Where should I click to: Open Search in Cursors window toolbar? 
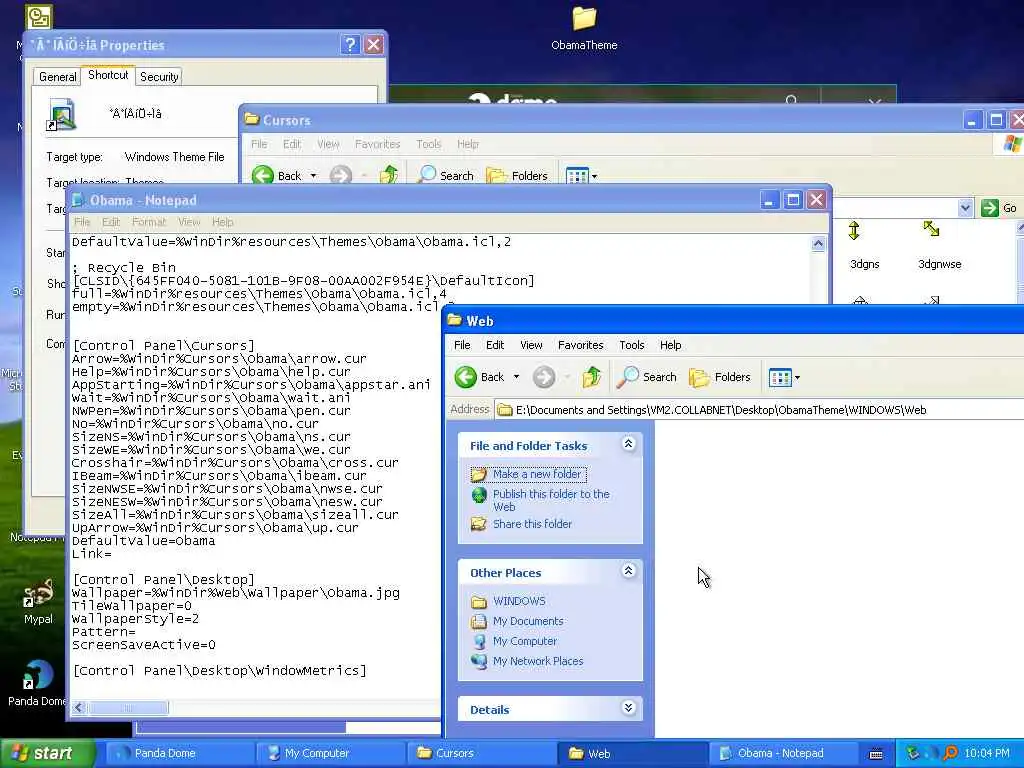click(x=445, y=175)
